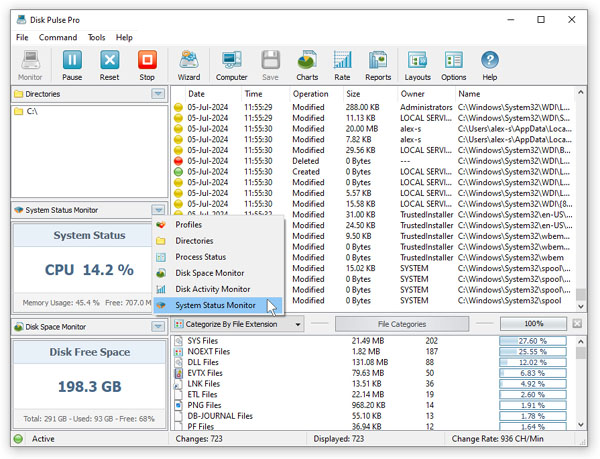Click the green Active status icon

point(18,439)
